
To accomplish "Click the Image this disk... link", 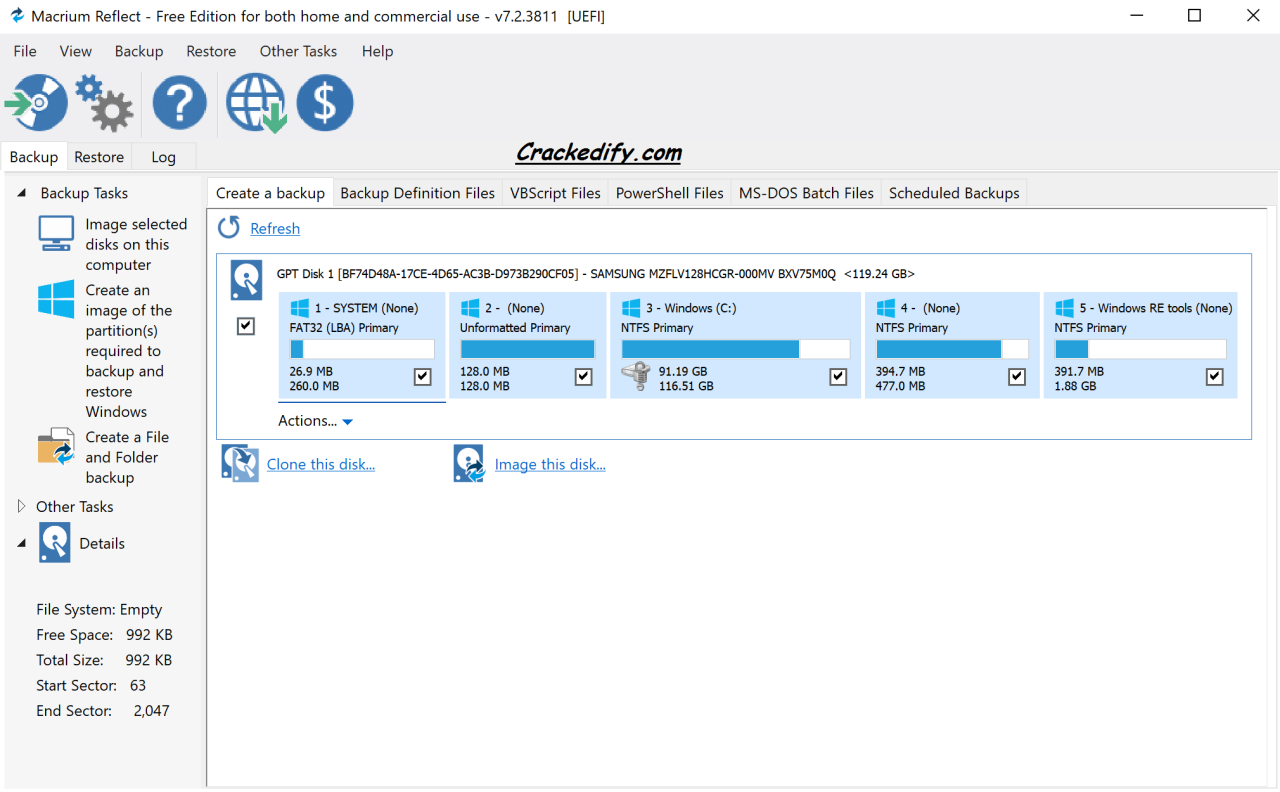I will tap(550, 464).
